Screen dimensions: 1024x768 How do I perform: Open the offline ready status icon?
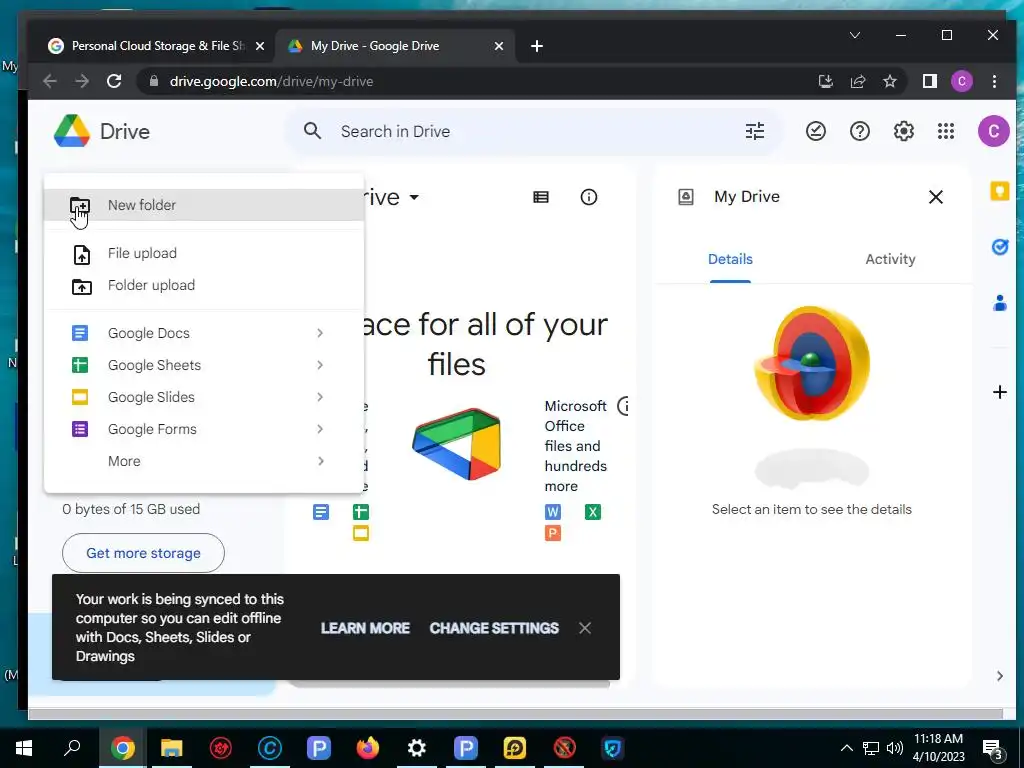(816, 131)
